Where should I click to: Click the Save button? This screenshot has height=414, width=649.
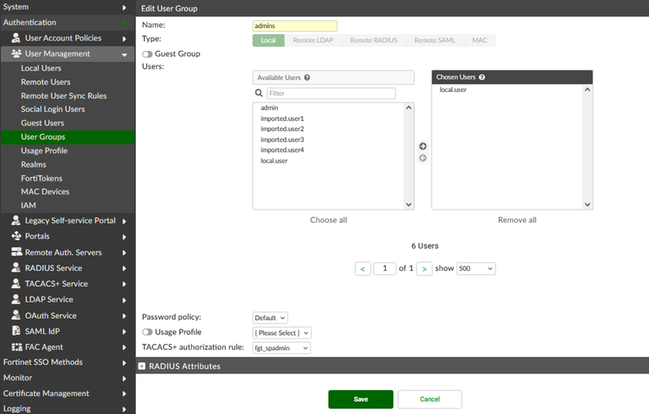[x=361, y=399]
